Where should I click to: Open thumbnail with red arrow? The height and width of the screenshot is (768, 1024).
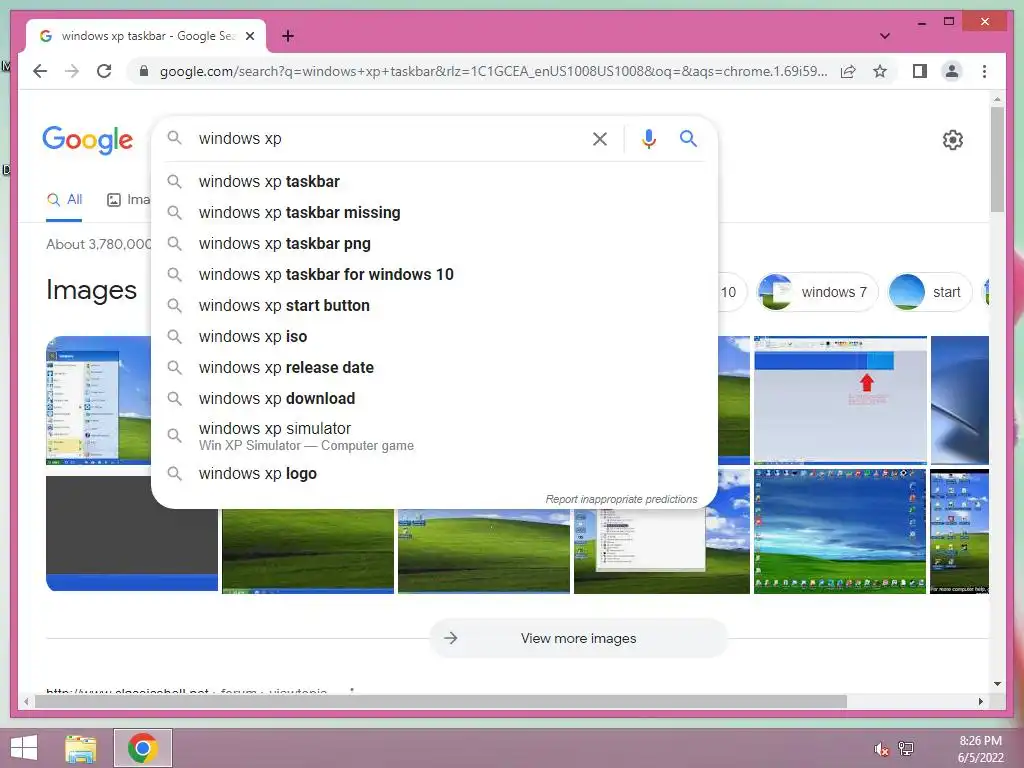tap(840, 400)
